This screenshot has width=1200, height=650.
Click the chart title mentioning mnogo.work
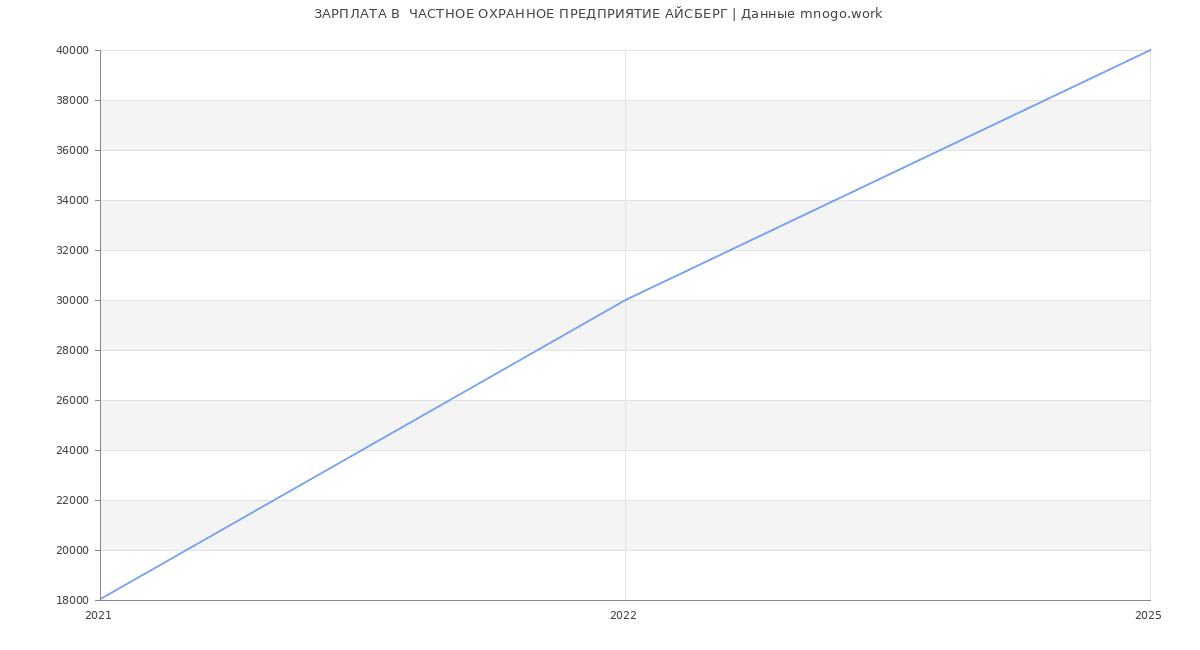tap(598, 14)
